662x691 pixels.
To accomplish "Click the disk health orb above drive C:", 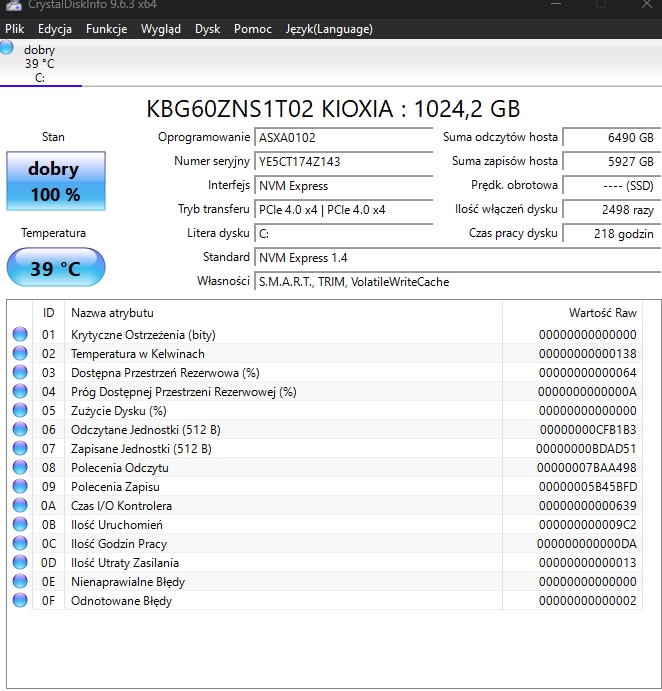I will tap(8, 48).
